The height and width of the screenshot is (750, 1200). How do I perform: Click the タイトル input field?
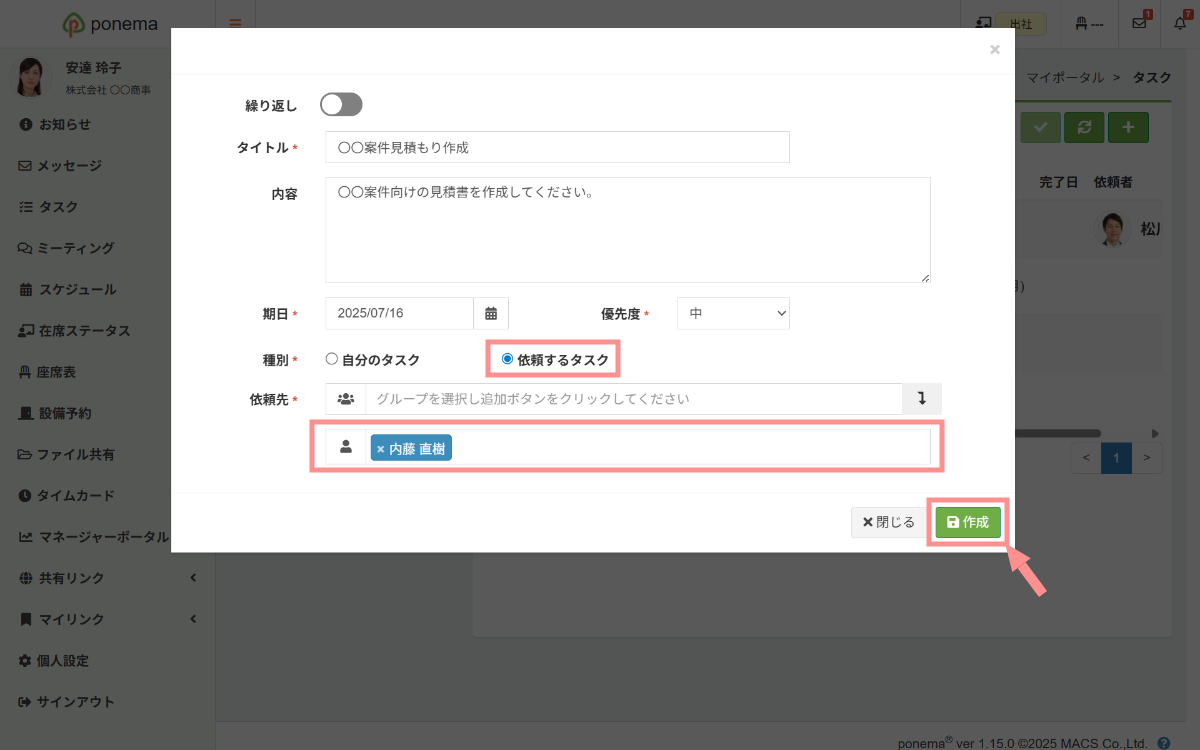click(557, 147)
